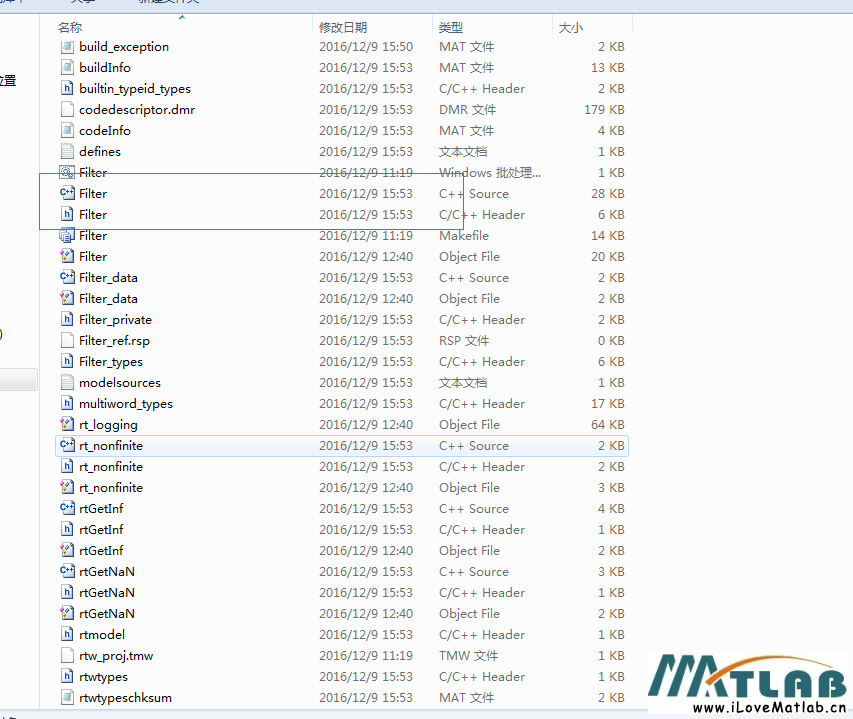853x719 pixels.
Task: Select the defines text document icon
Action: tap(67, 152)
